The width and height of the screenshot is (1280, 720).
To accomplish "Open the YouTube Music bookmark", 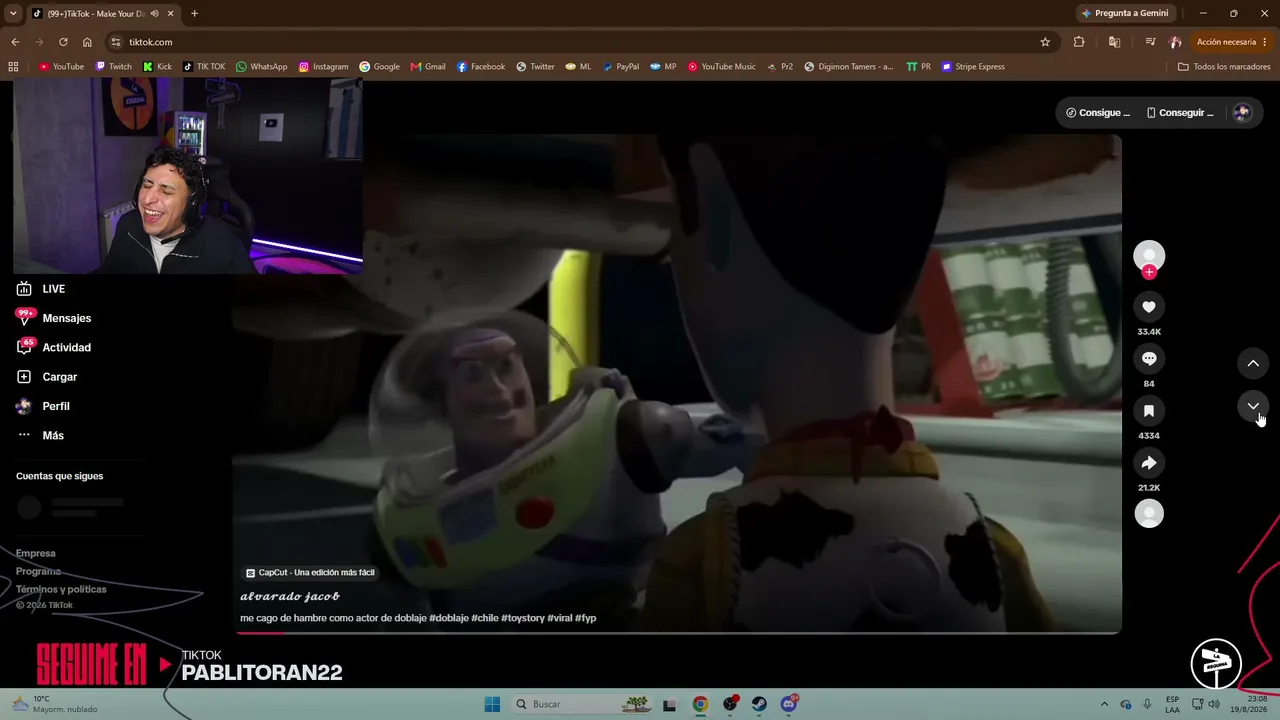I will [721, 67].
